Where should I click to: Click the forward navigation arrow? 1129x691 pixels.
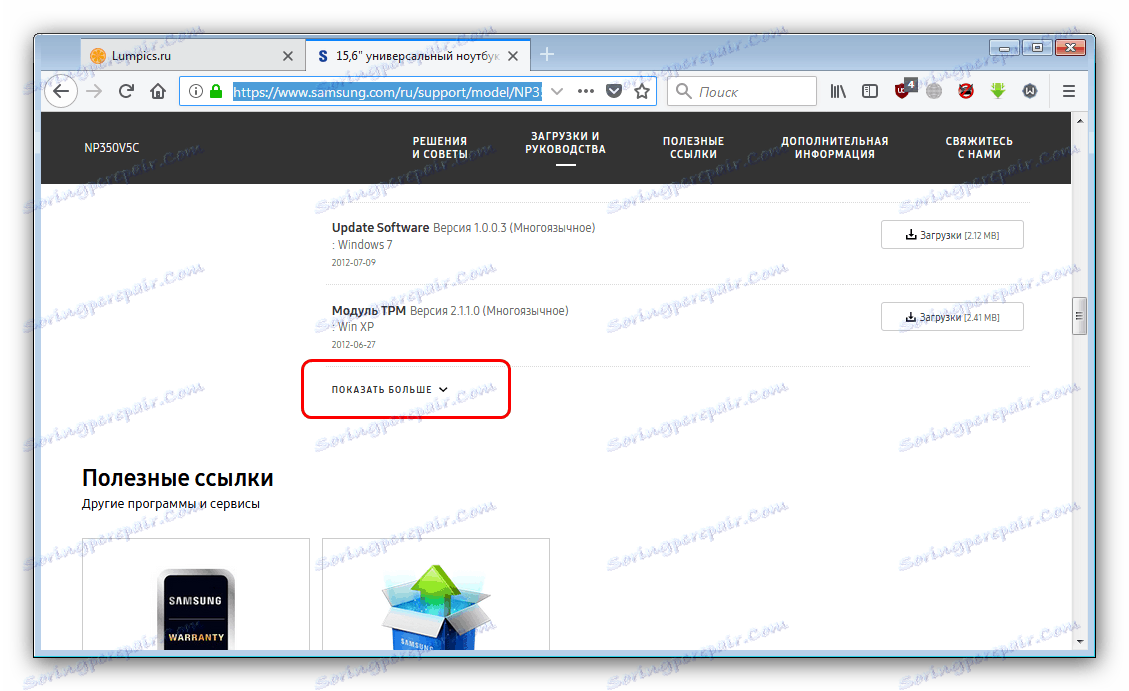pyautogui.click(x=94, y=91)
